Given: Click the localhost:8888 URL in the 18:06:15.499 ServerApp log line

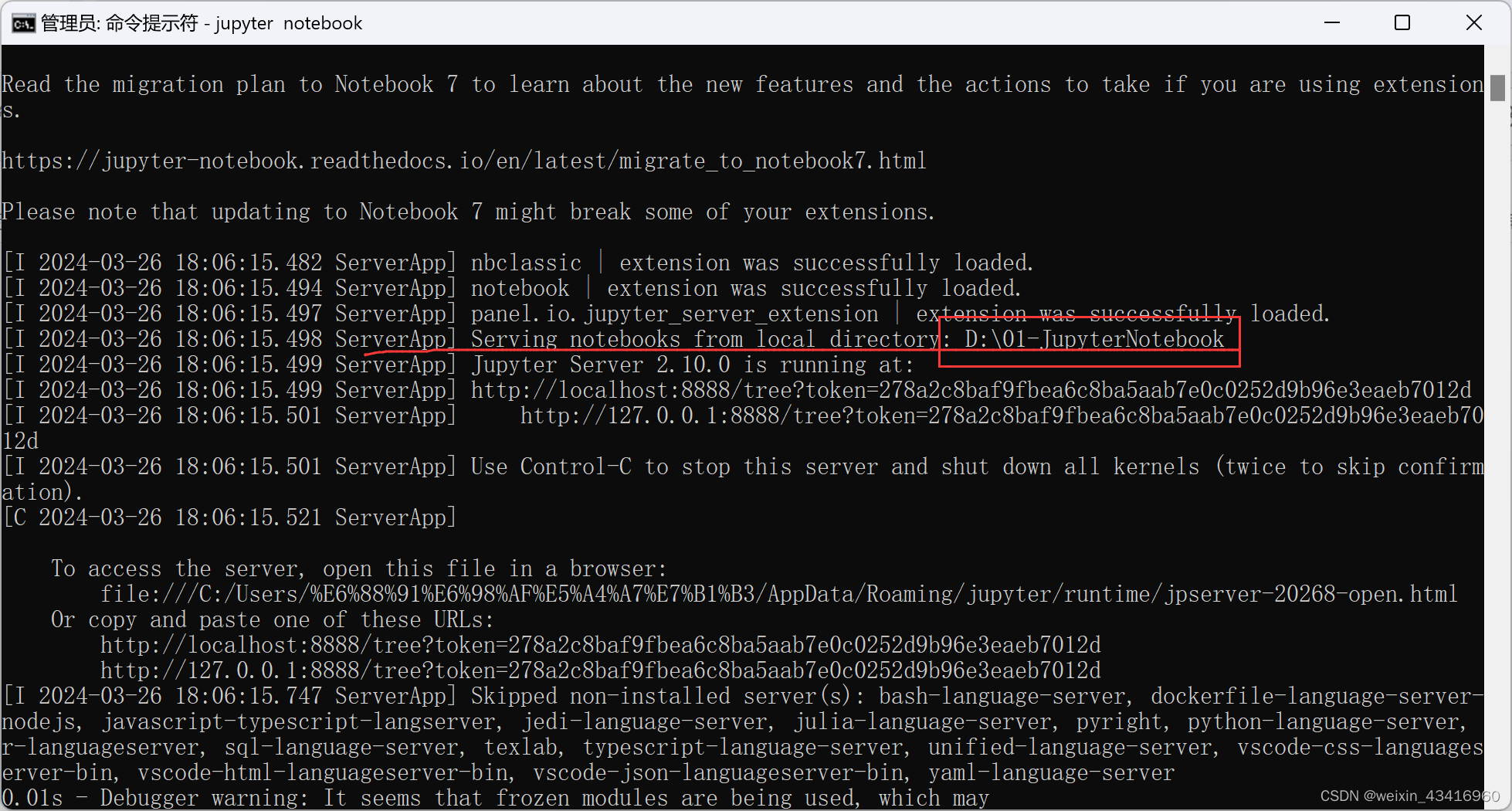Looking at the screenshot, I should click(x=971, y=390).
